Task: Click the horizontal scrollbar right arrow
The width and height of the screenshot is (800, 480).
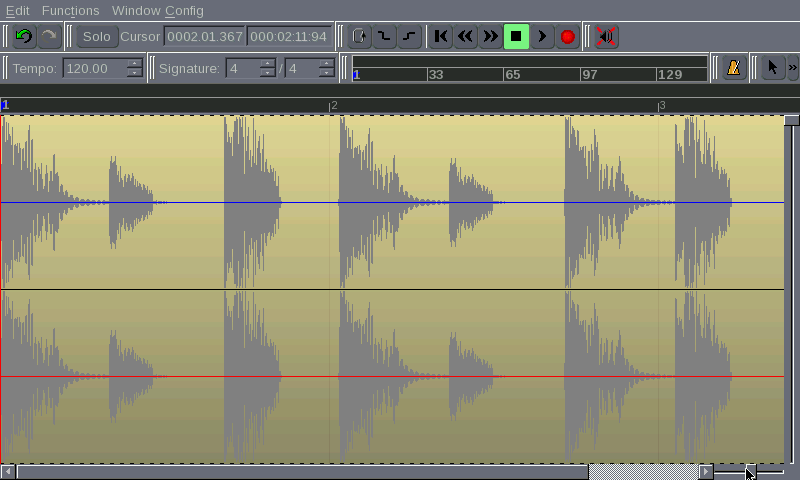Action: [x=706, y=472]
